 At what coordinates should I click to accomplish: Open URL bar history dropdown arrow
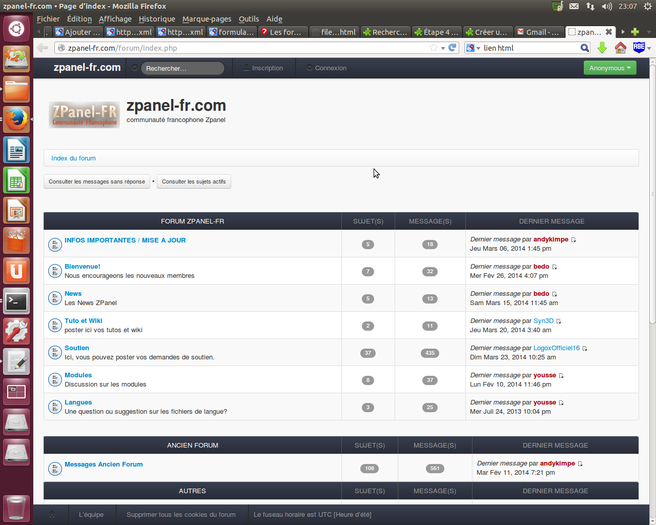click(443, 48)
